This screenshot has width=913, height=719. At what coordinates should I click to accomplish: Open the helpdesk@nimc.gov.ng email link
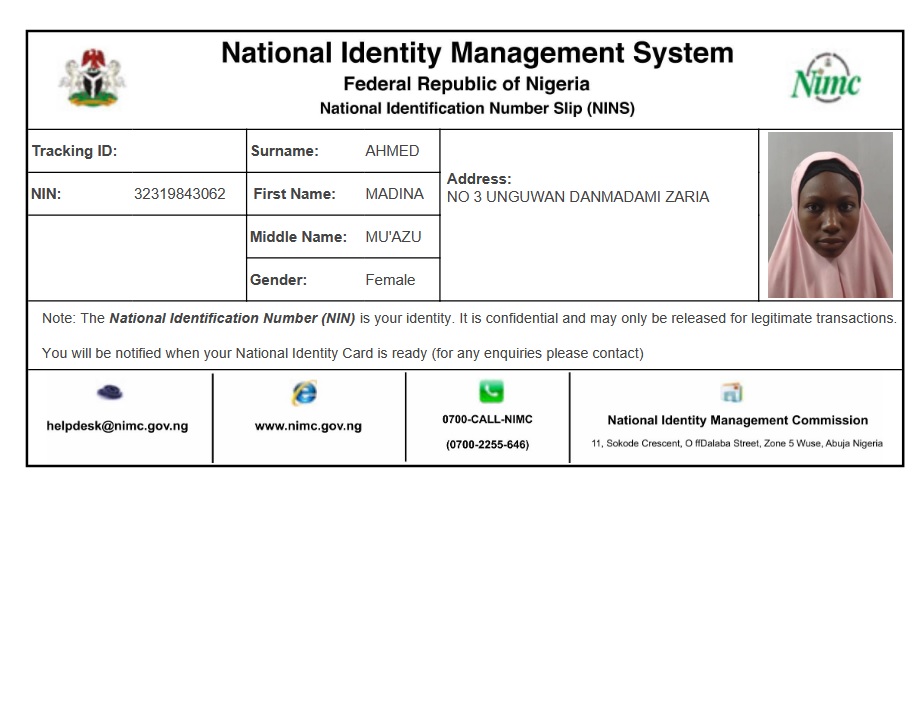(117, 425)
